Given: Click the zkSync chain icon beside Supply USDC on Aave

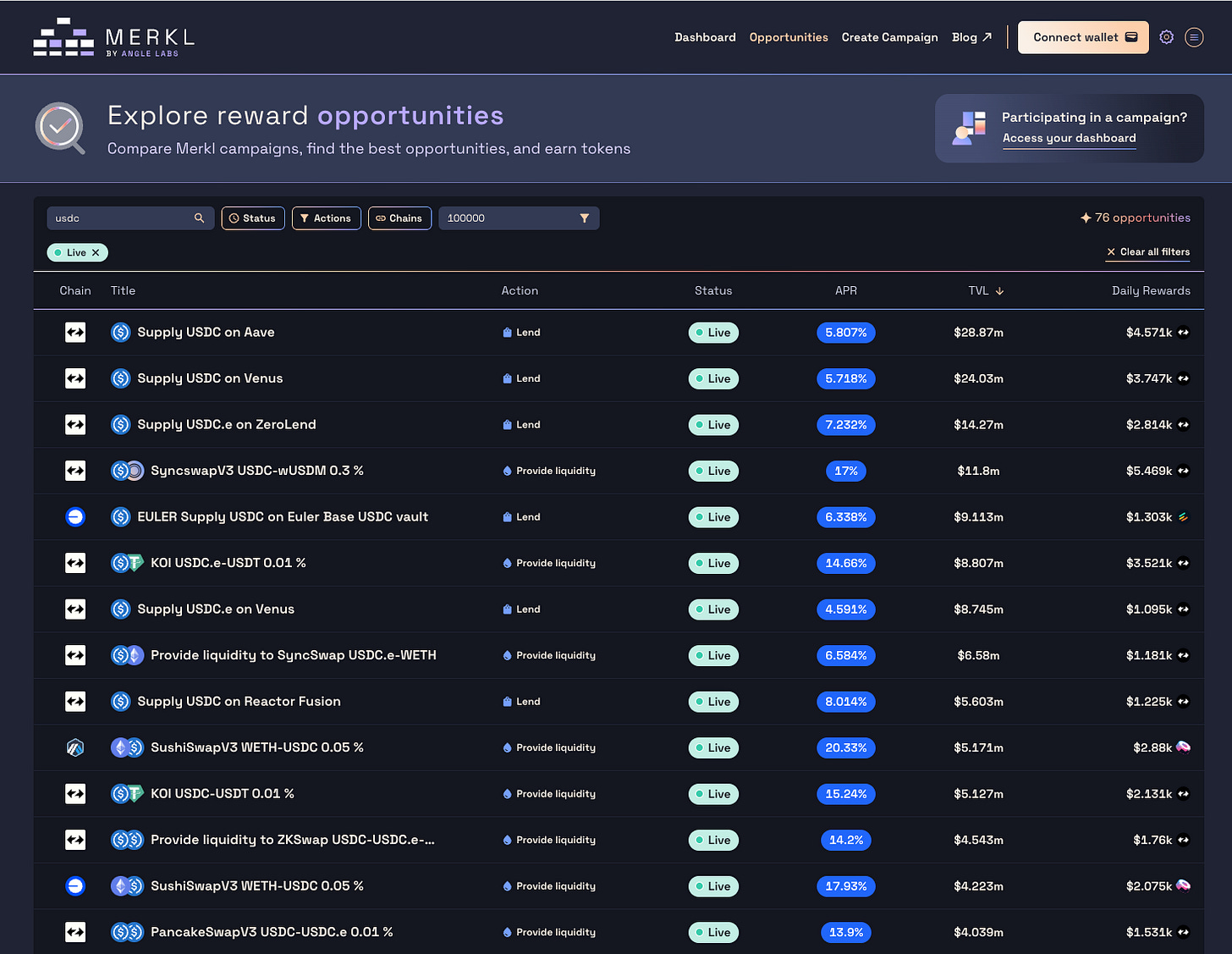Looking at the screenshot, I should click(x=74, y=332).
